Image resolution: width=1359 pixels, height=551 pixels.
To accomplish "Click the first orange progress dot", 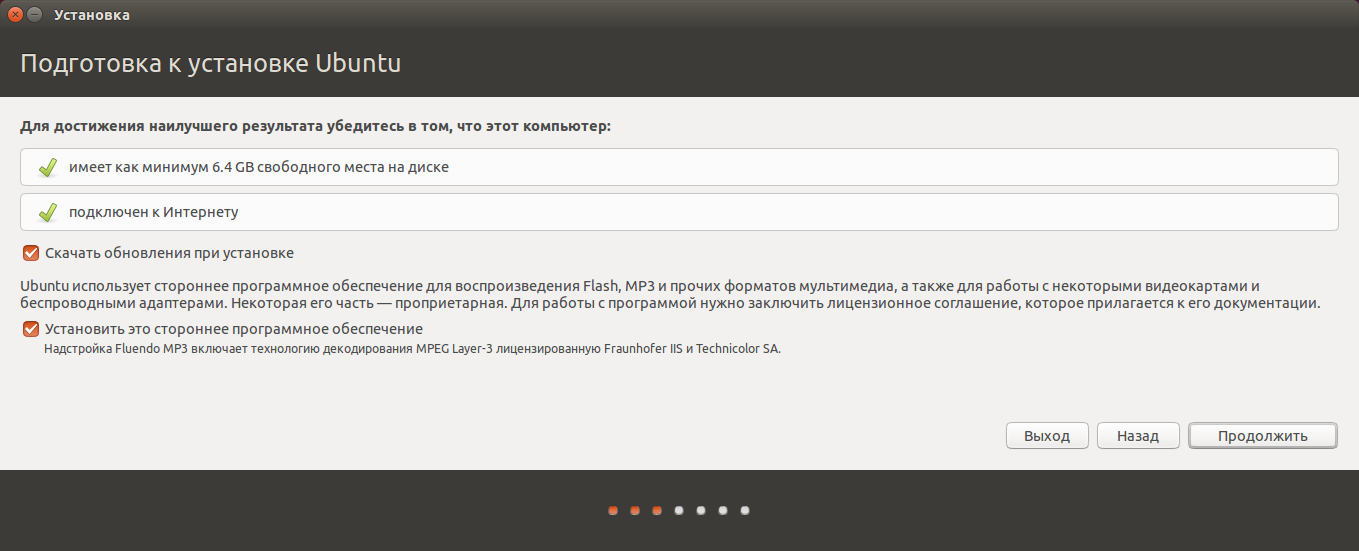I will [x=613, y=511].
